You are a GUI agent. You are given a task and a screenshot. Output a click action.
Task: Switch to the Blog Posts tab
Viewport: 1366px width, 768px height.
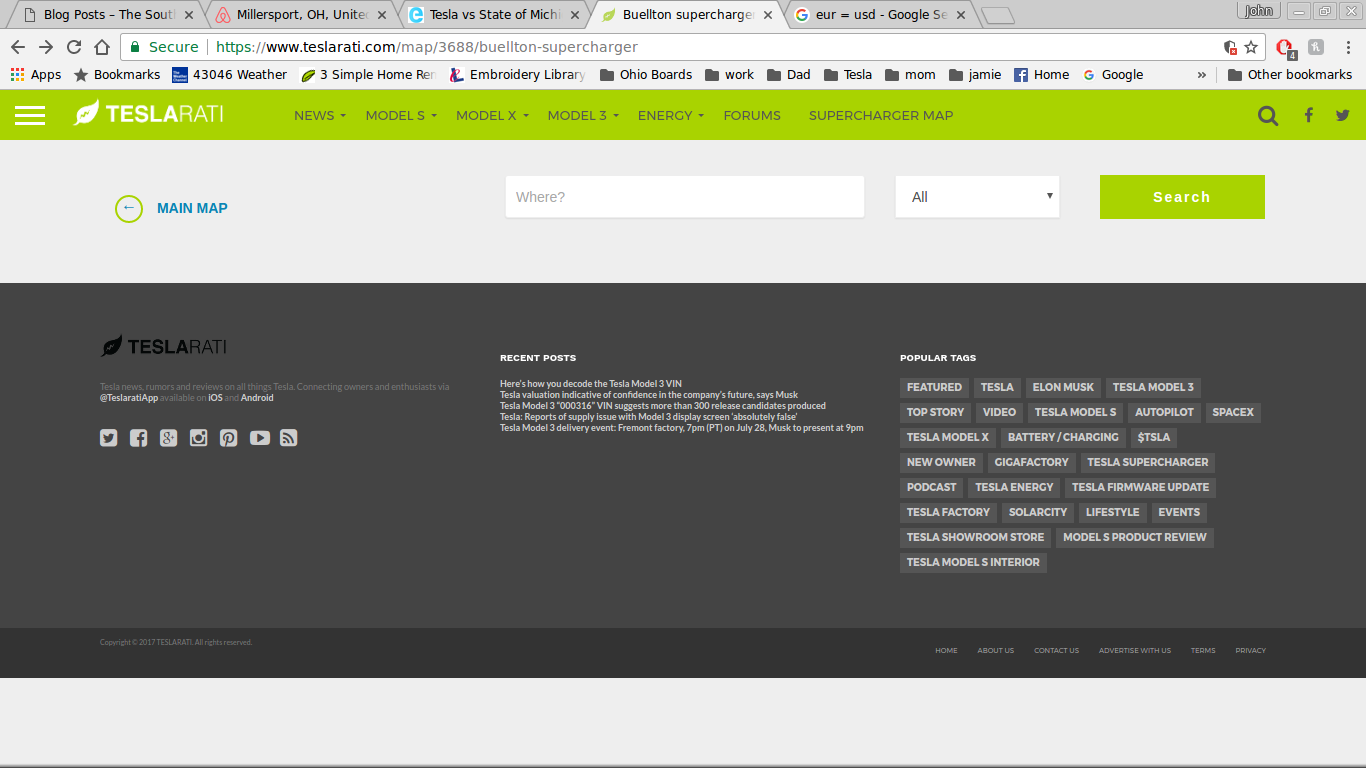[110, 15]
